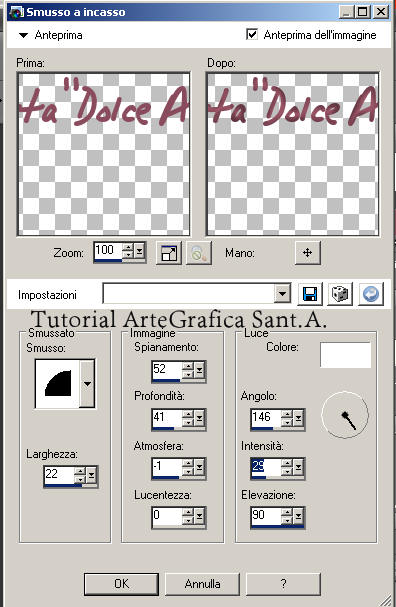Increase Zoom with up arrow
This screenshot has height=607, width=396.
127,247
